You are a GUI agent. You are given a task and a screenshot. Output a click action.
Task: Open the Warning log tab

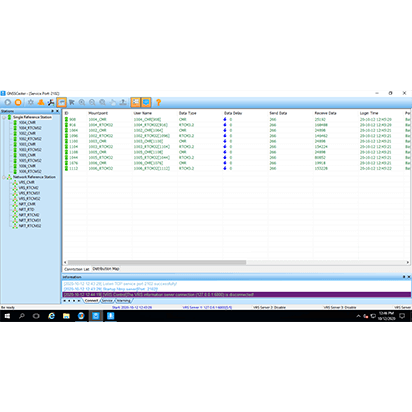(x=123, y=301)
